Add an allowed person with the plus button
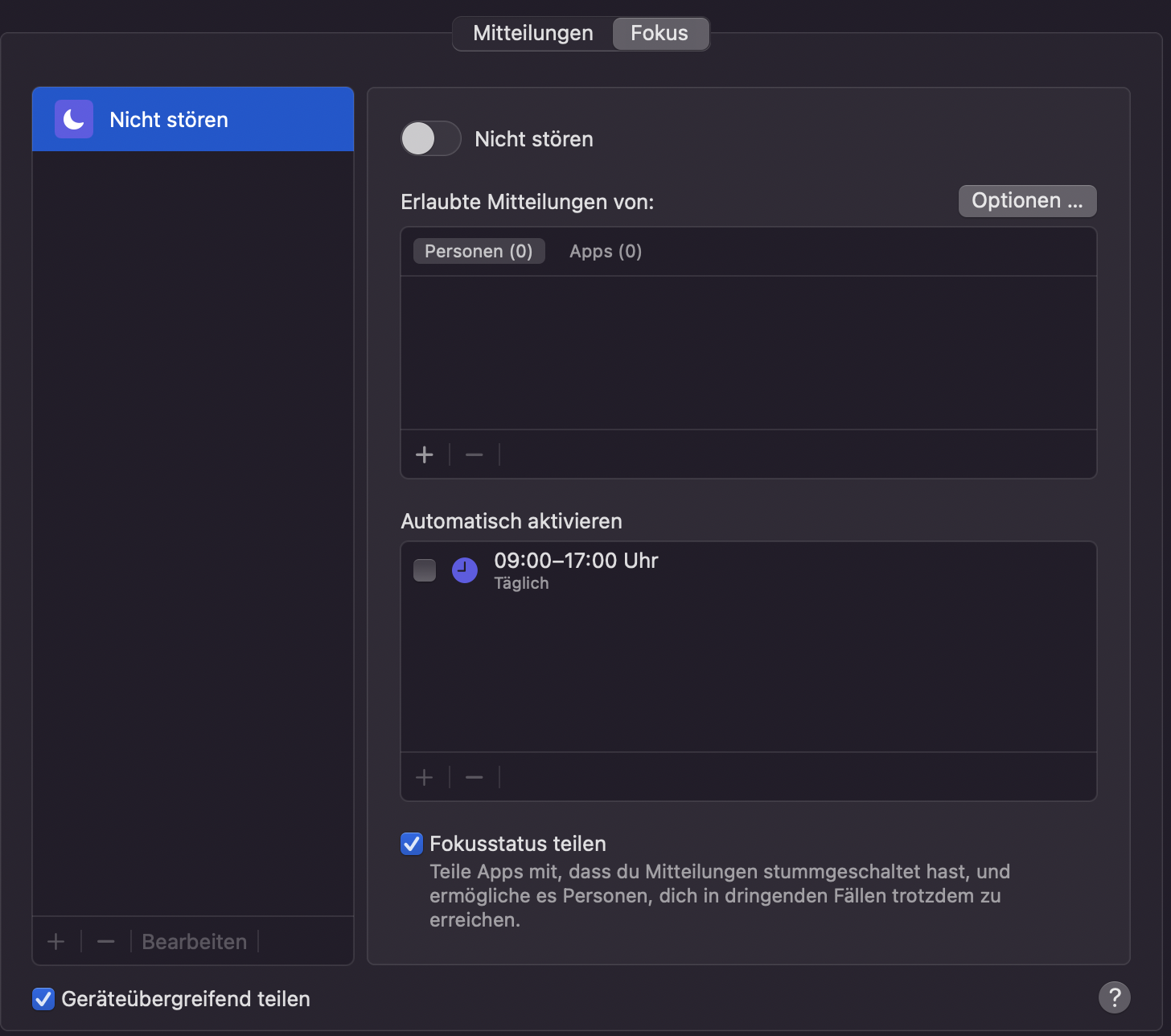1171x1036 pixels. tap(425, 454)
